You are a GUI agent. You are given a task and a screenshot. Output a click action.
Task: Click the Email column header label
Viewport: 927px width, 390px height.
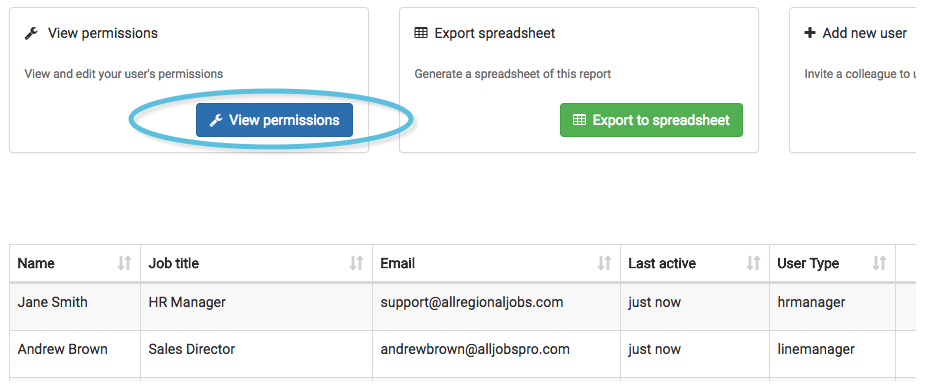click(398, 264)
